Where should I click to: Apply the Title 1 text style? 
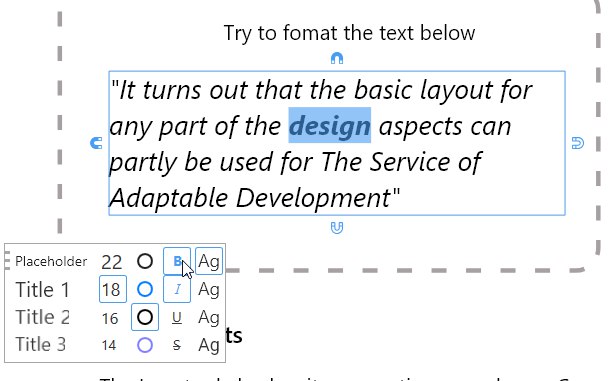42,290
